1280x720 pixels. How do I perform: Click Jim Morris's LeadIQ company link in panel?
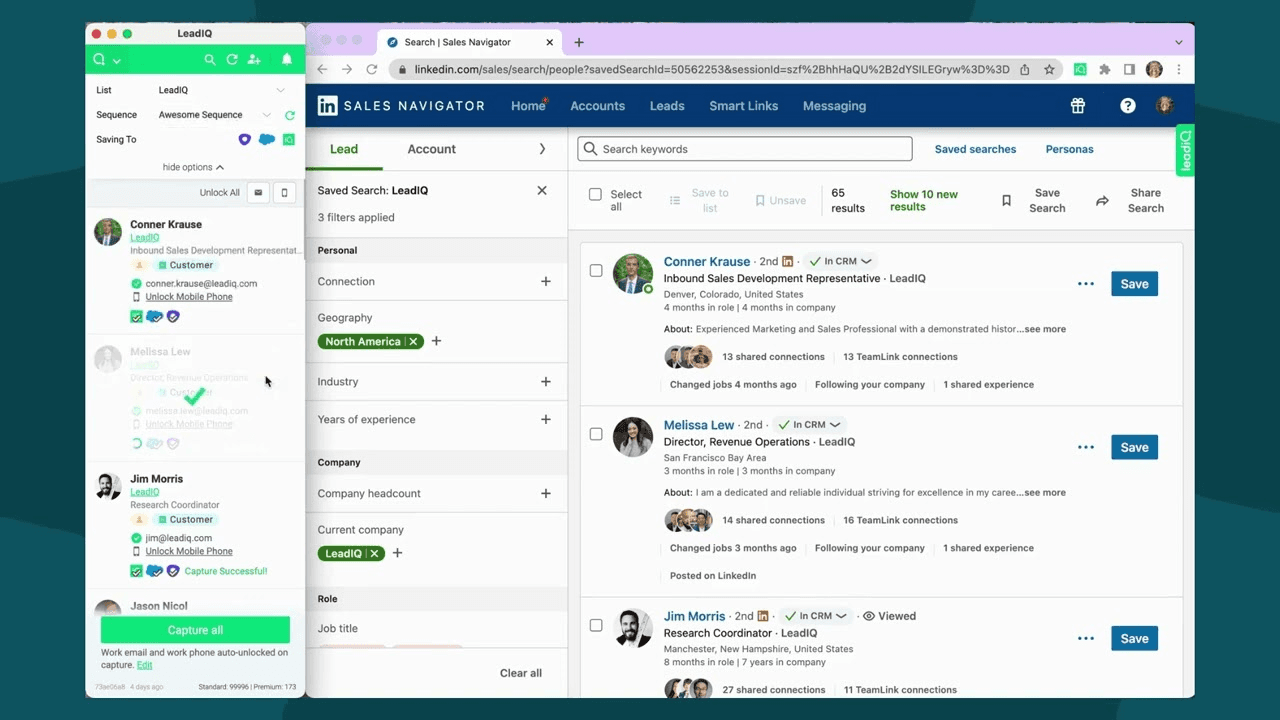(145, 492)
